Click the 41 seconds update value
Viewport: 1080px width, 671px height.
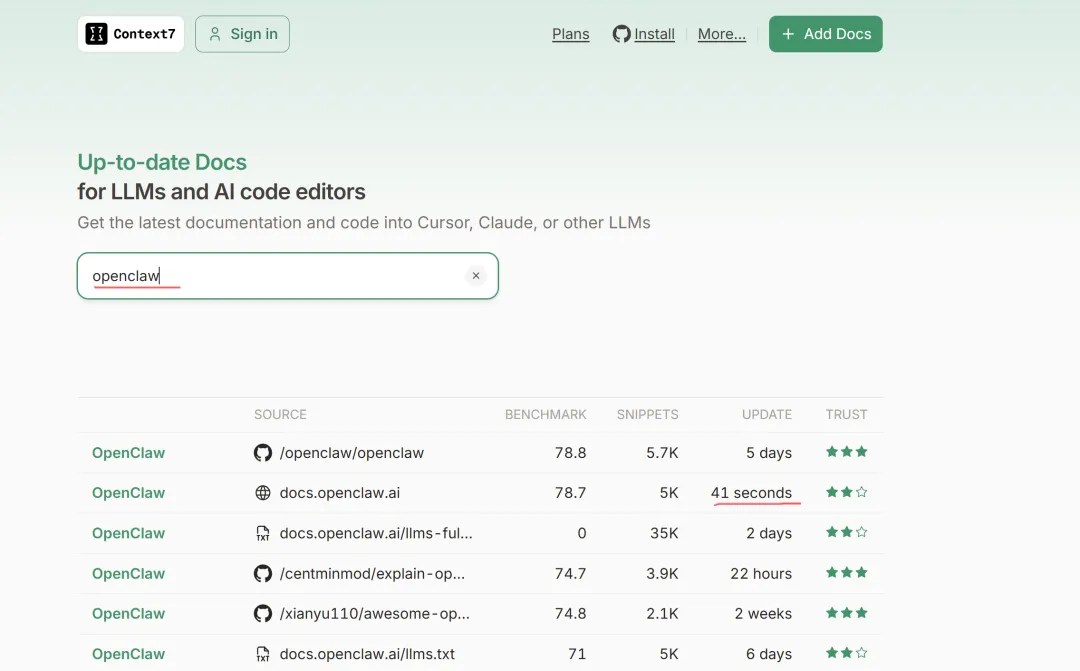pyautogui.click(x=751, y=493)
